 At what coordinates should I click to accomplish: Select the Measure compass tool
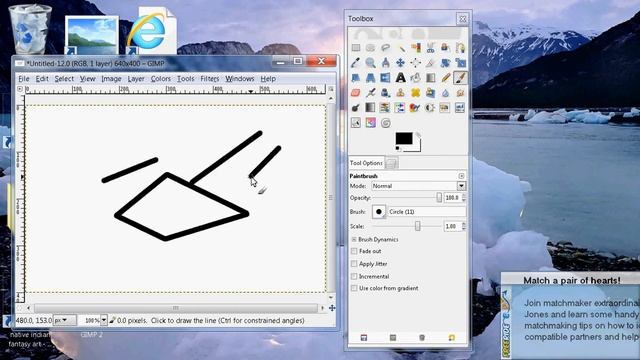coord(385,62)
